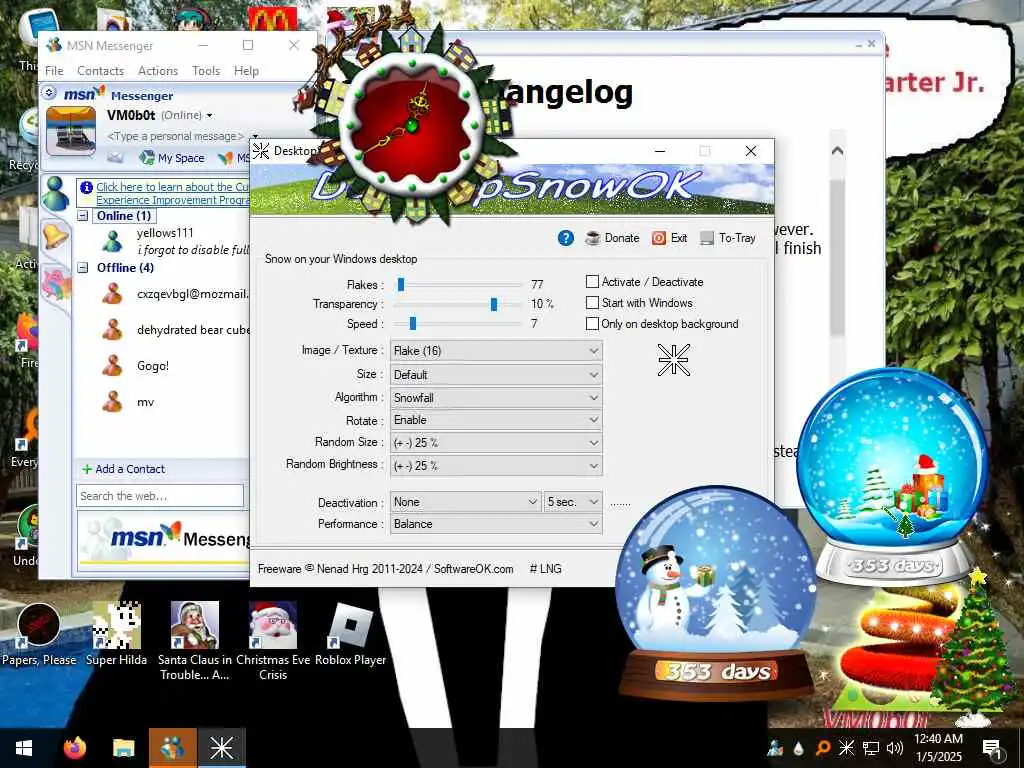Click the network tray icon
1024x768 pixels.
[x=871, y=748]
